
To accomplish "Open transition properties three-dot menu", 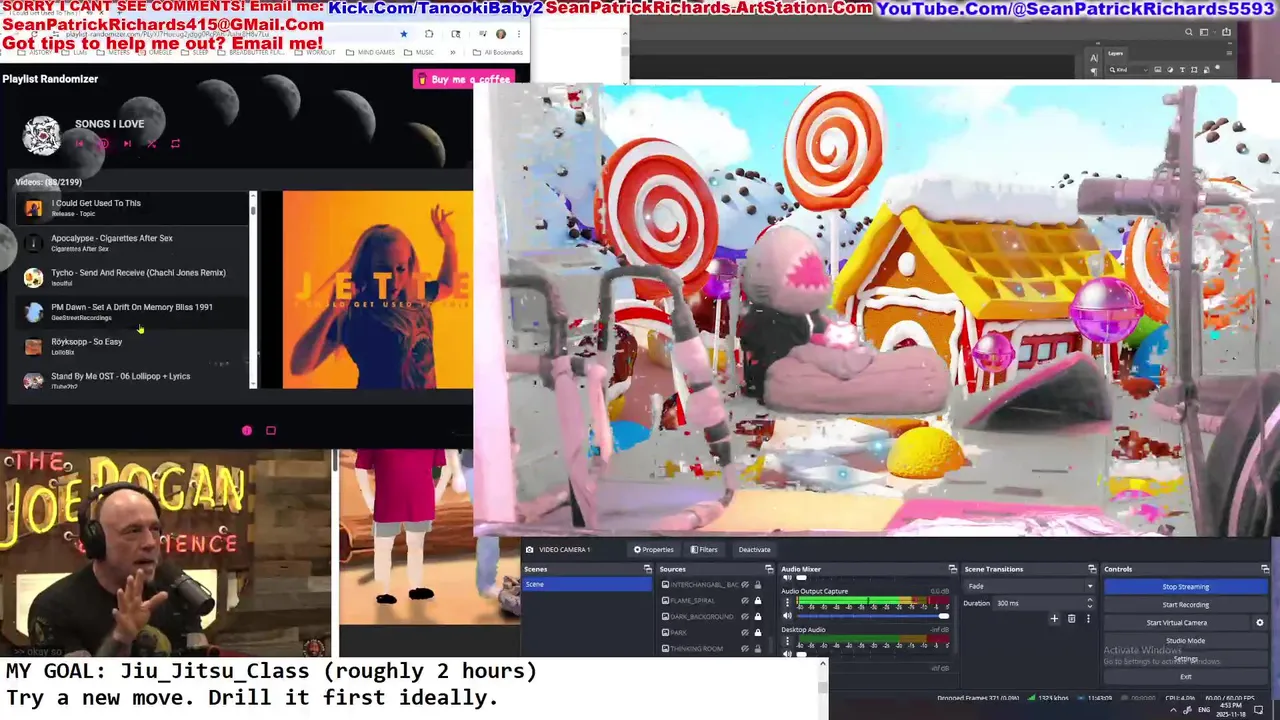I will point(1088,619).
